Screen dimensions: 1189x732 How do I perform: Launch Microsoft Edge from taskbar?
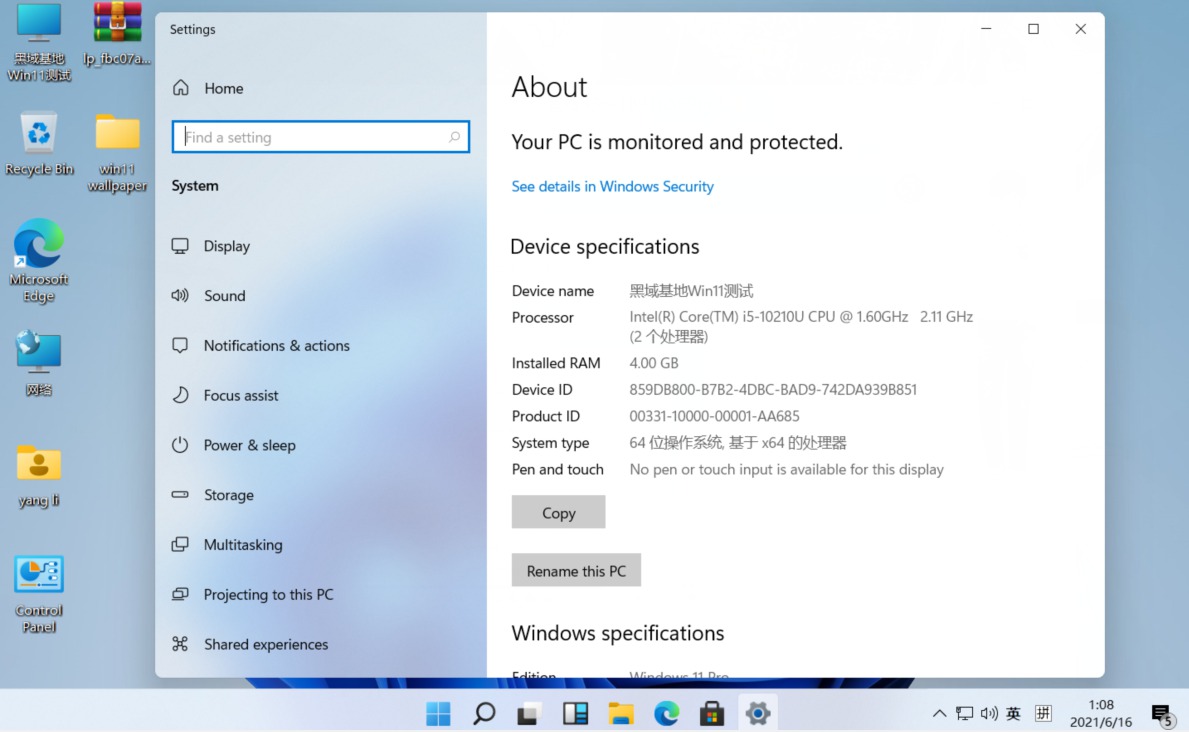click(x=666, y=714)
